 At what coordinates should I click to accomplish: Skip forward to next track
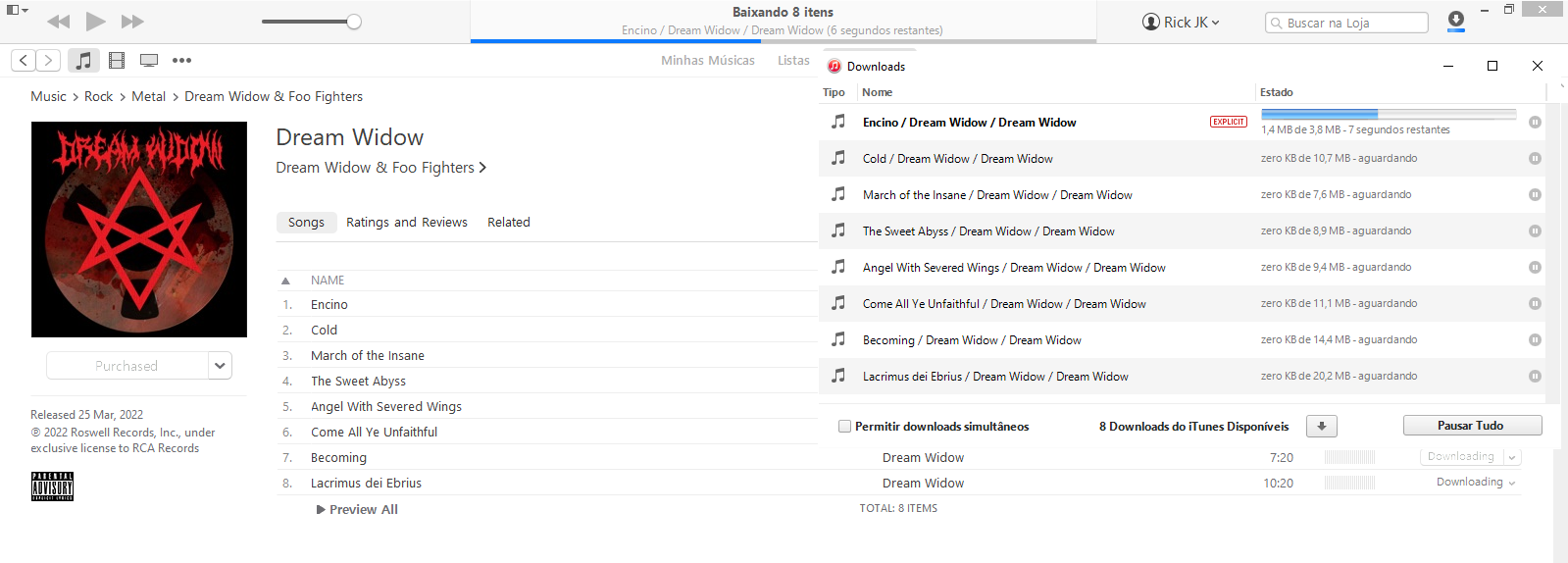pos(132,22)
